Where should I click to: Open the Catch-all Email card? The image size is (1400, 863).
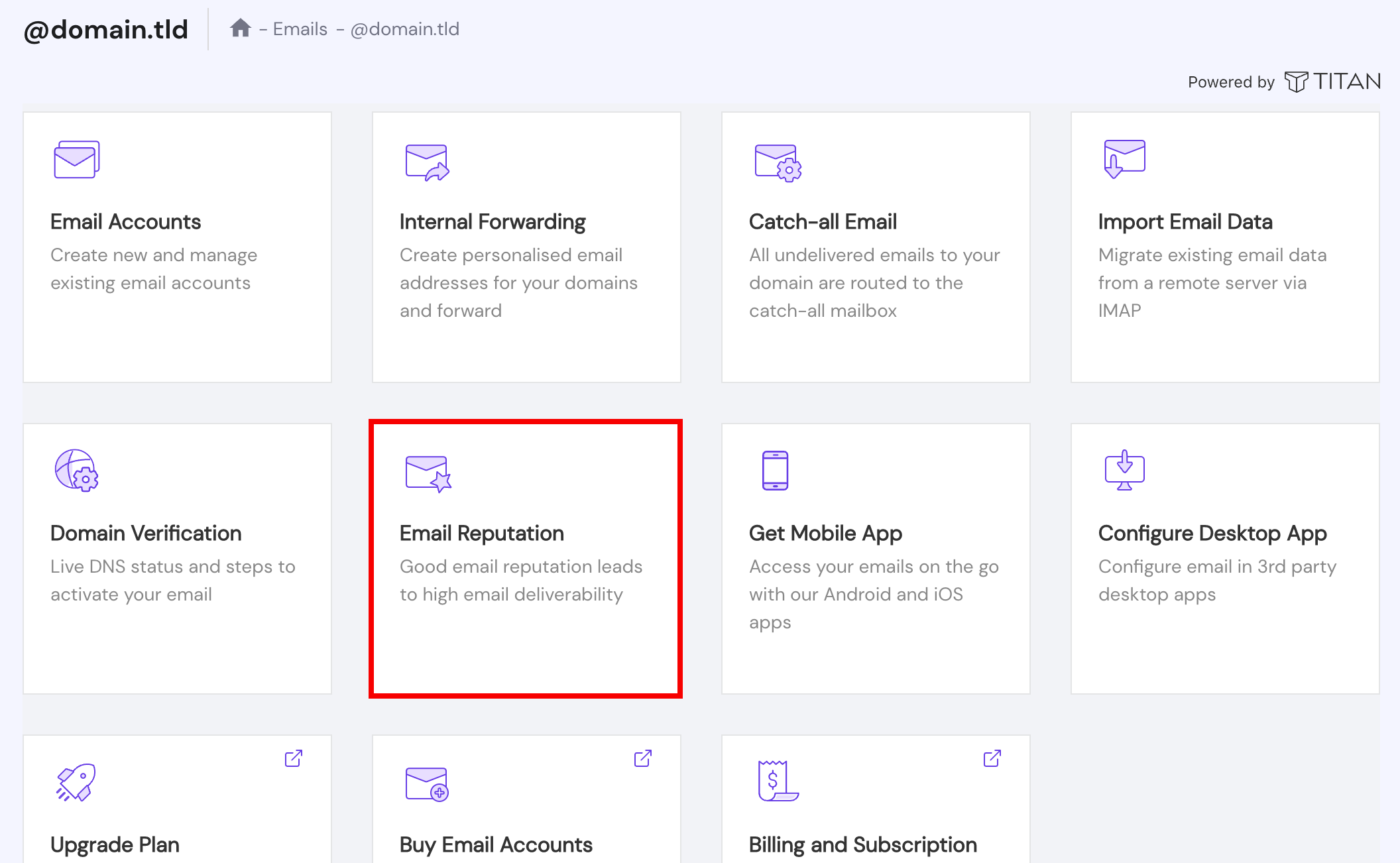coord(875,247)
